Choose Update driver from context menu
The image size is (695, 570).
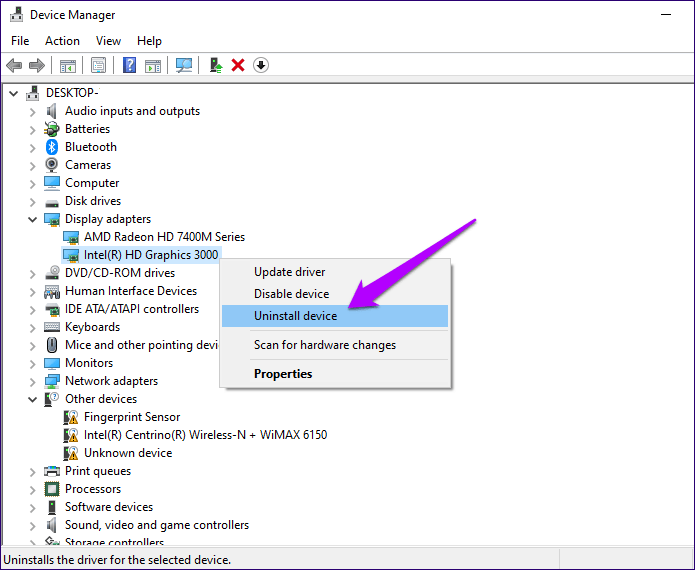pos(336,272)
